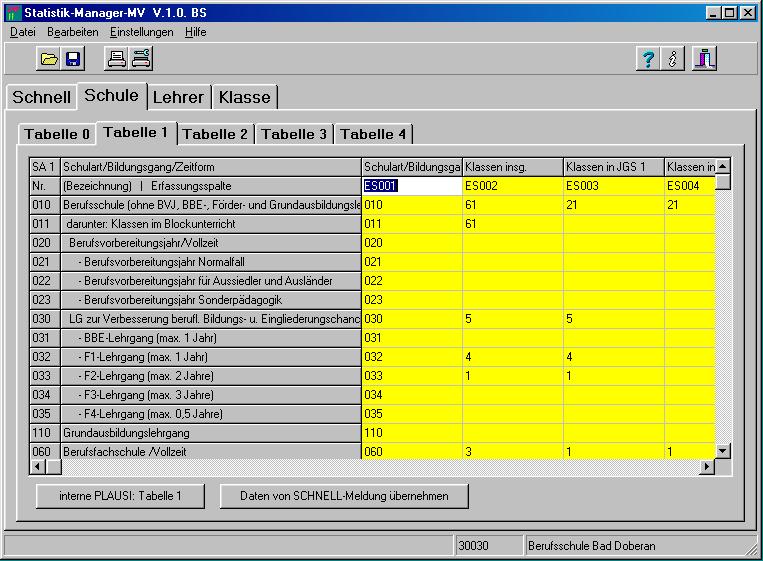Click the open folder toolbar icon
The height and width of the screenshot is (561, 763).
[x=49, y=59]
